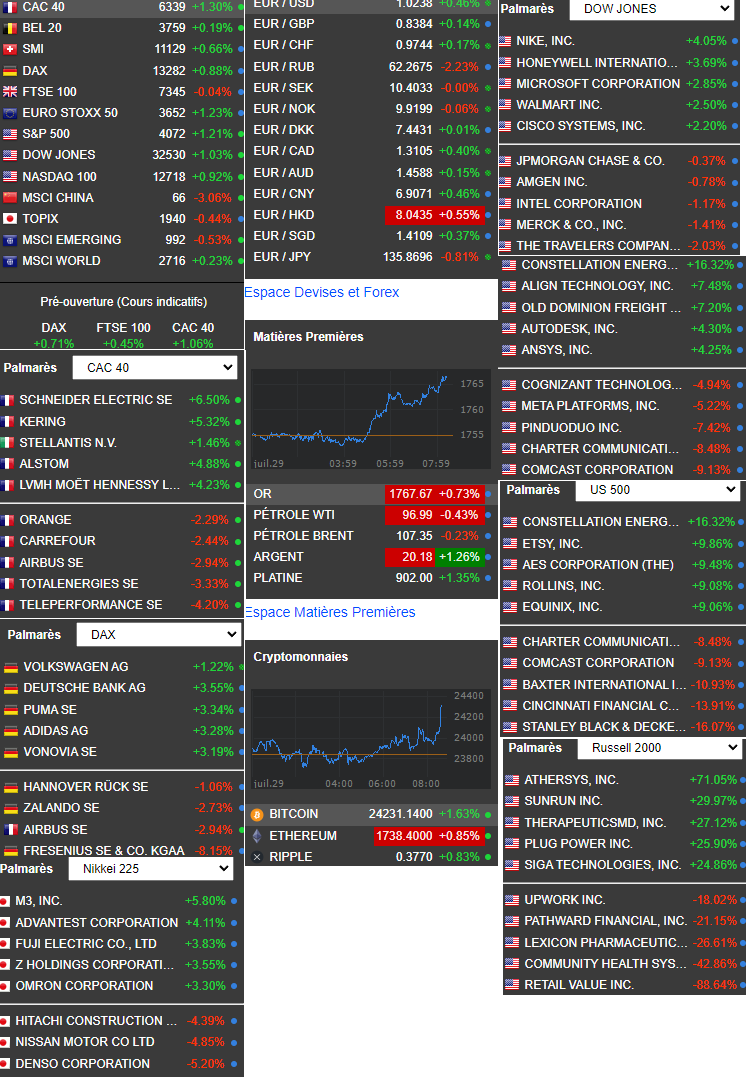746x1077 pixels.
Task: Open the Espace Matières Premières link
Action: tap(330, 612)
